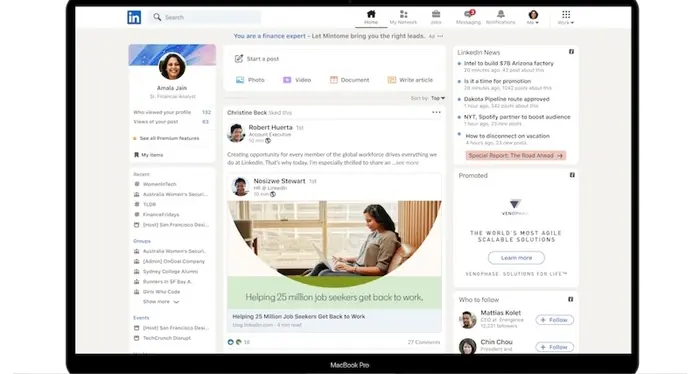Viewport: 700px width, 374px height.
Task: Click the Venophase logo
Action: [x=515, y=207]
